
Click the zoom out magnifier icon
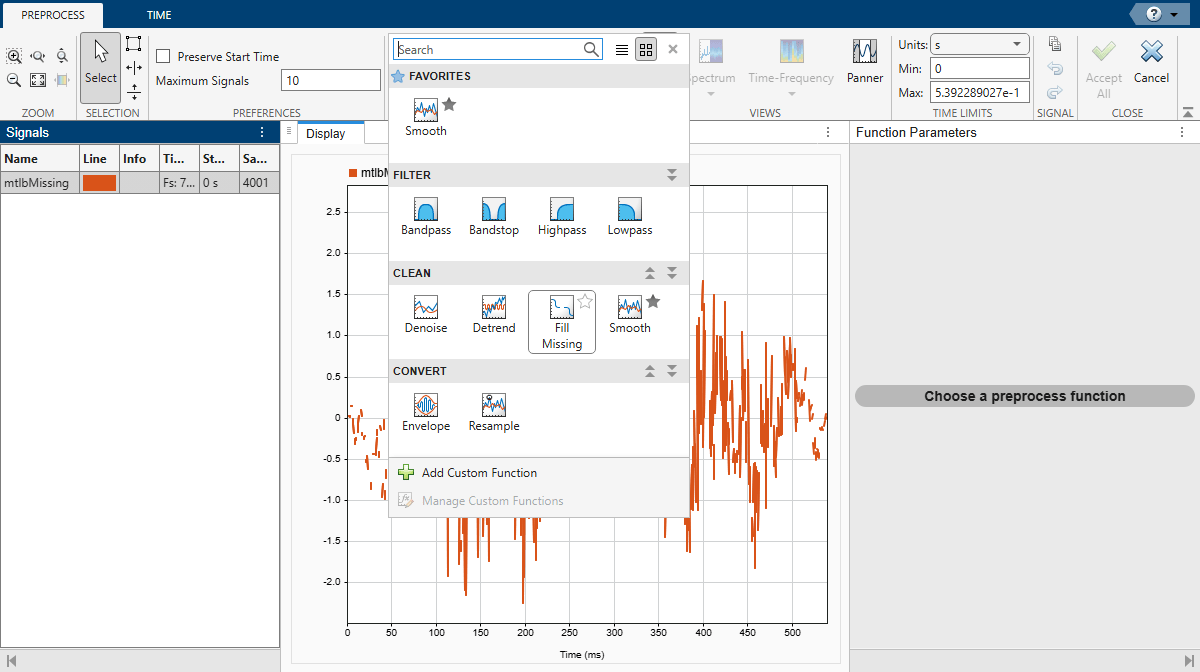(14, 80)
